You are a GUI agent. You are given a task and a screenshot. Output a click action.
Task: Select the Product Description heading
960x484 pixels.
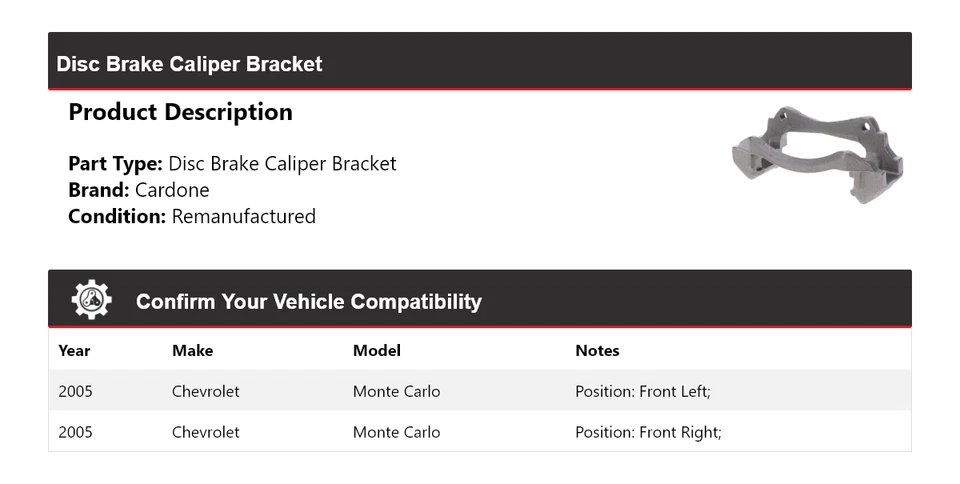(180, 112)
